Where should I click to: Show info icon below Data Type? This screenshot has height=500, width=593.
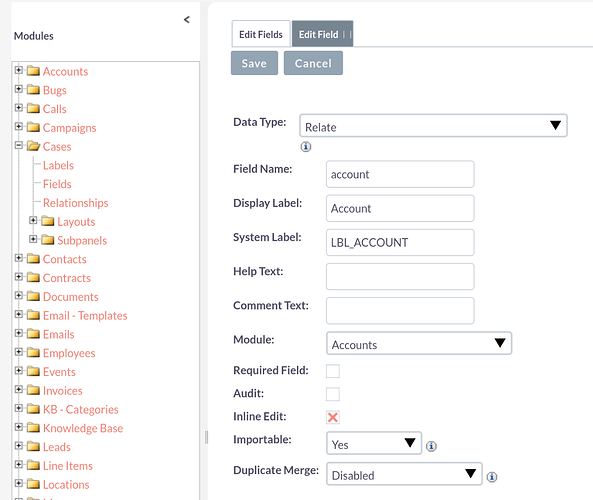[x=306, y=146]
